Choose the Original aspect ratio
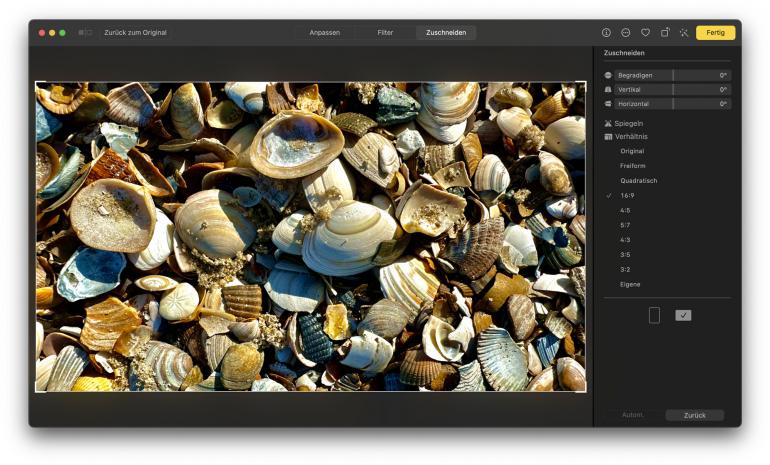Image resolution: width=770 pixels, height=465 pixels. coord(632,151)
